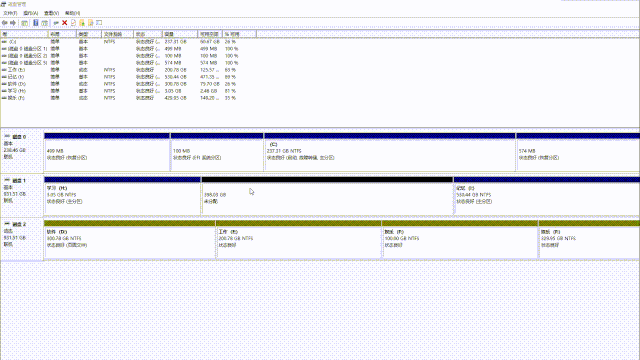Select the (F:) 100.00 GB volume on Disk 2
Image resolution: width=640 pixels, height=360 pixels.
[x=460, y=239]
